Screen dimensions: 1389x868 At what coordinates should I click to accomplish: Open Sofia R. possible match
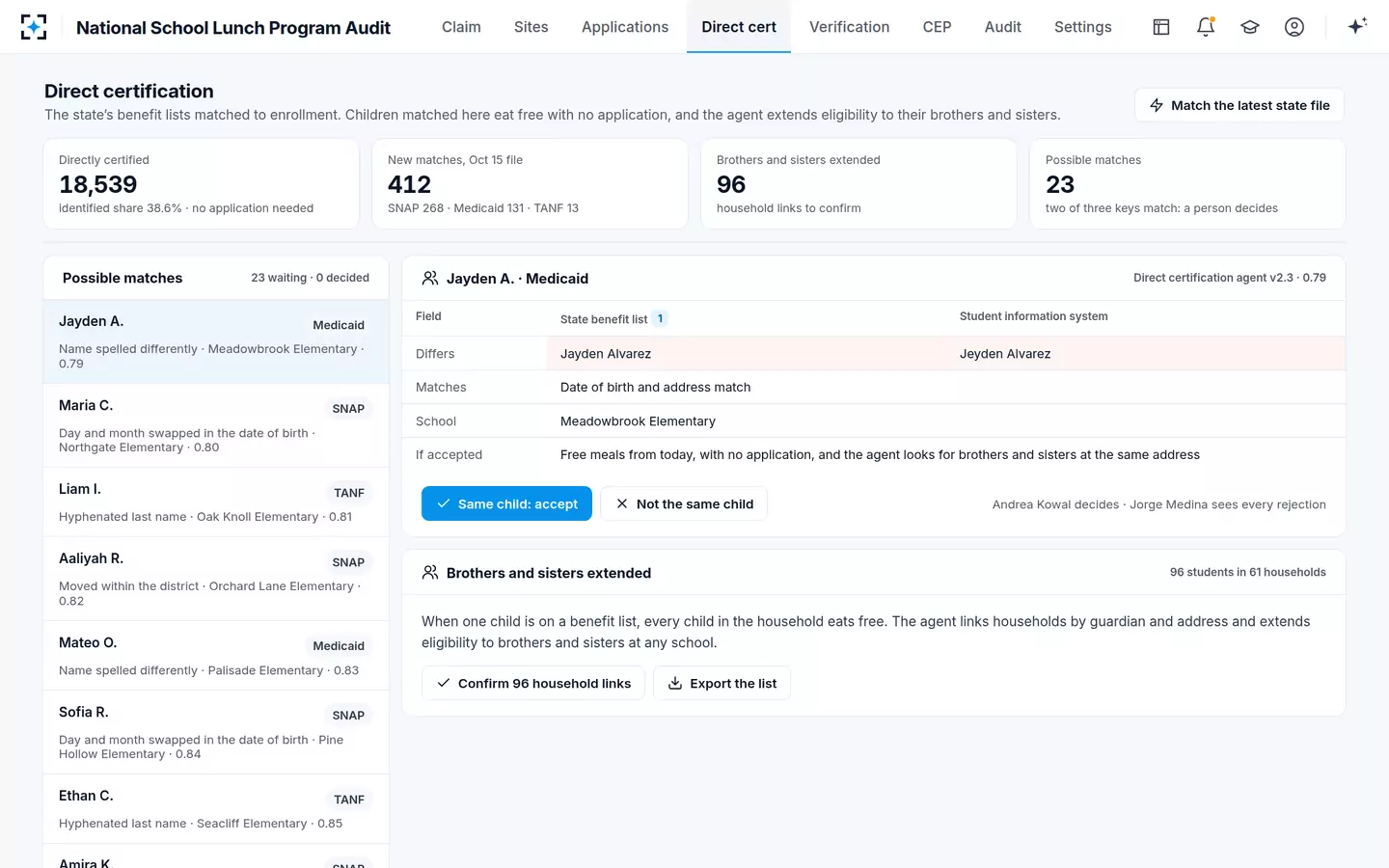tap(216, 732)
